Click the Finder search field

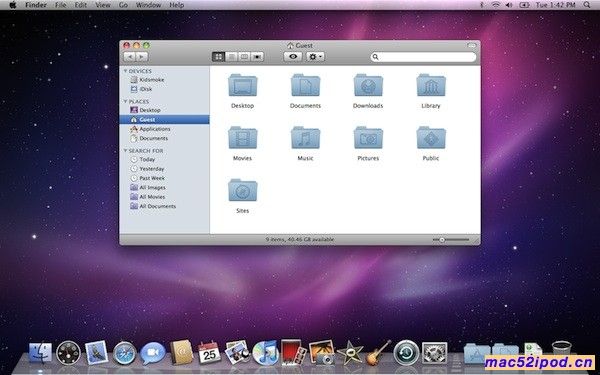[x=423, y=57]
